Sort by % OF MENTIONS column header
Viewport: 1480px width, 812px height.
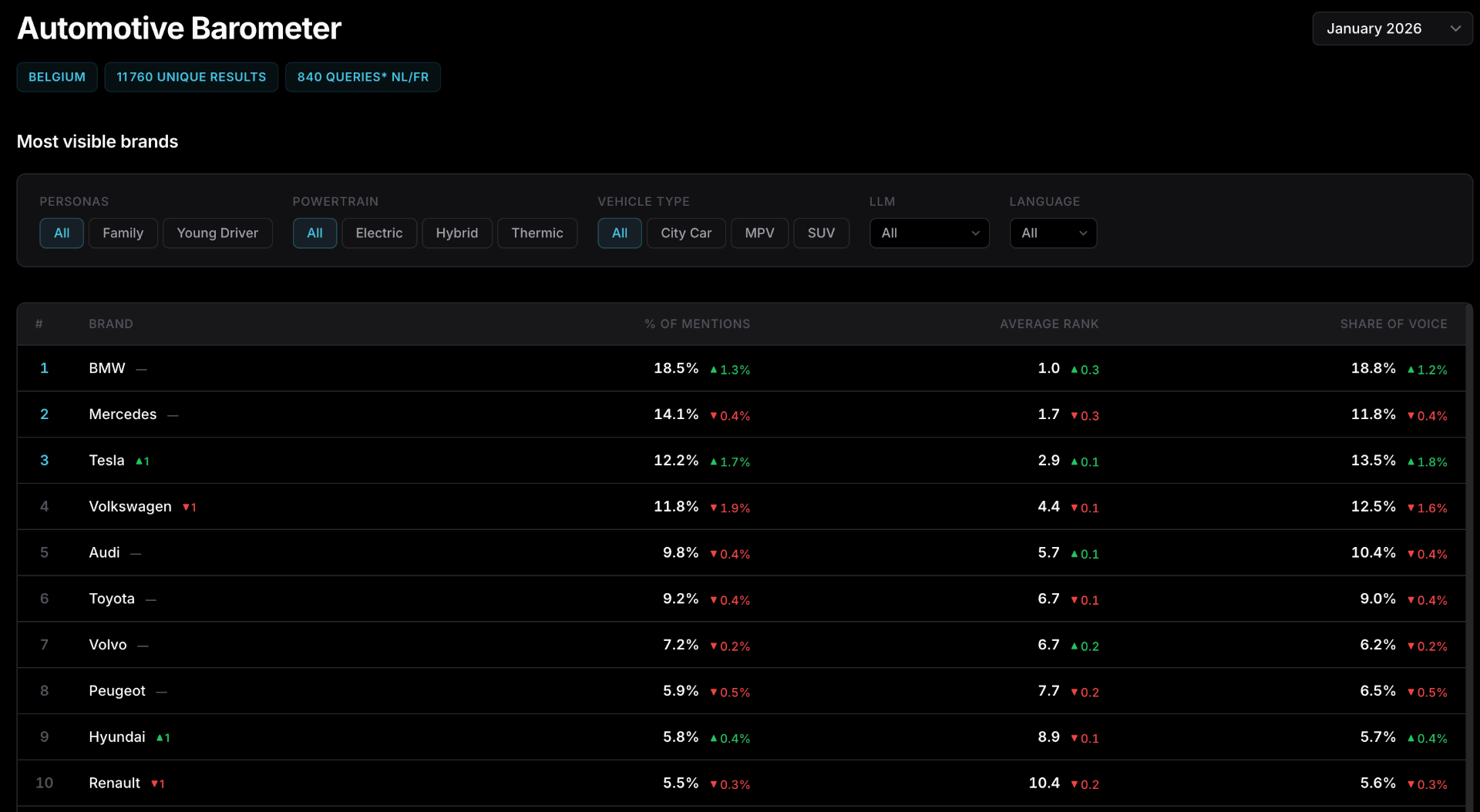coord(698,324)
